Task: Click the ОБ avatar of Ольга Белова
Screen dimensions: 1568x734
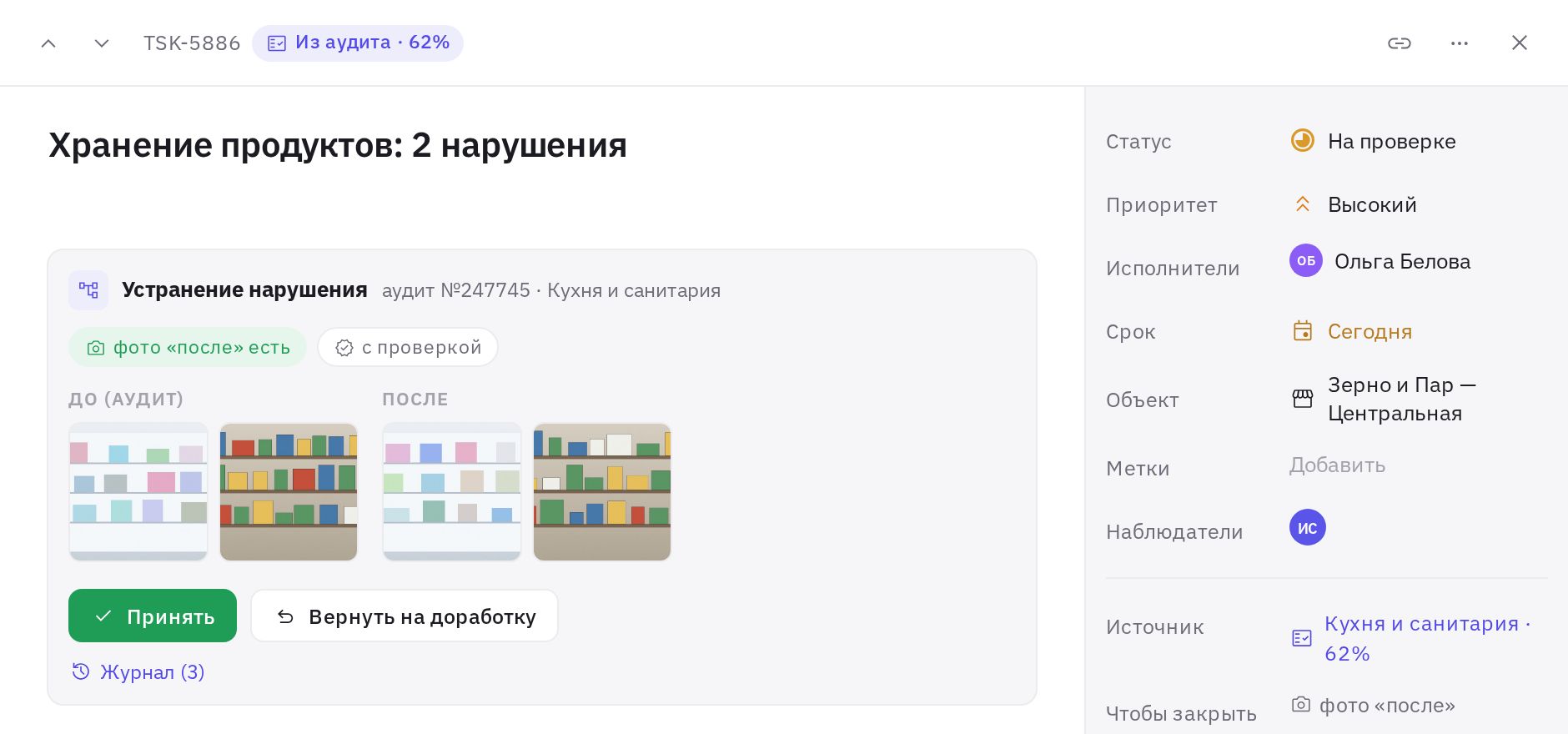Action: tap(1306, 260)
